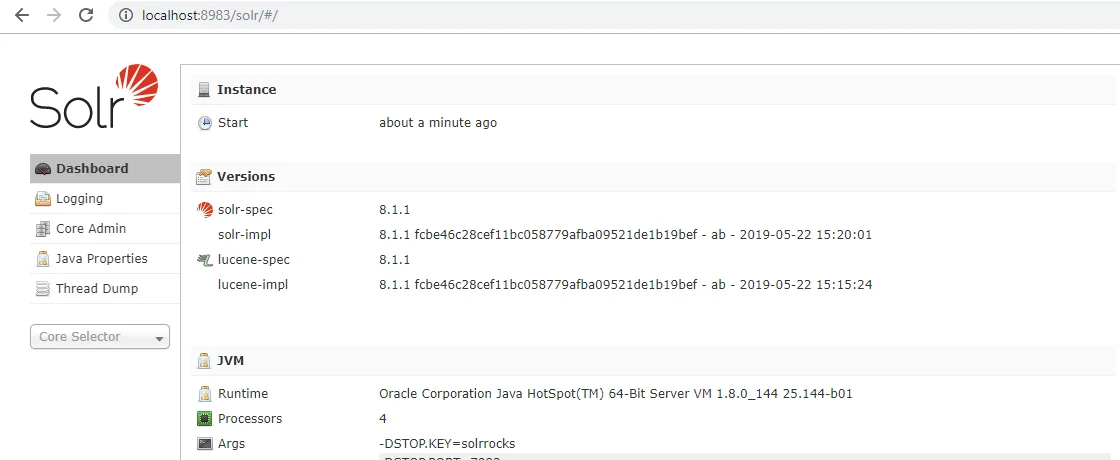Click the browser forward arrow
Image resolution: width=1120 pixels, height=460 pixels.
pyautogui.click(x=54, y=15)
